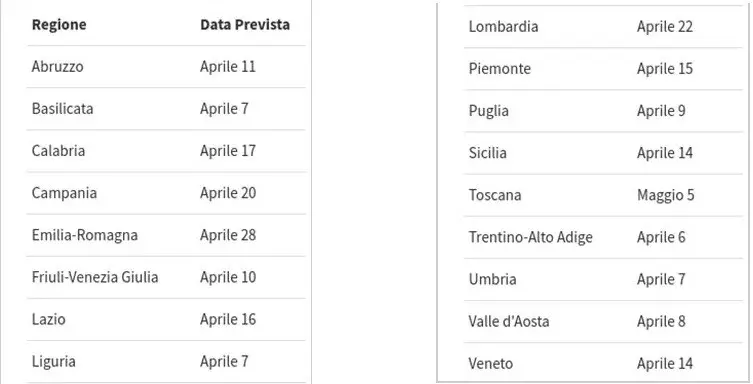This screenshot has height=384, width=753.
Task: Select the Umbria region row
Action: coord(603,280)
